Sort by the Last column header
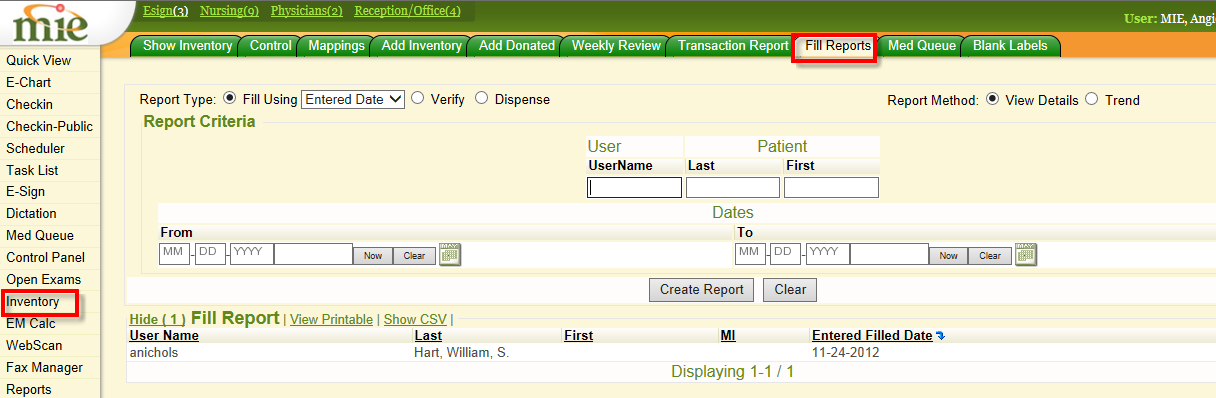The width and height of the screenshot is (1216, 398). tap(428, 336)
